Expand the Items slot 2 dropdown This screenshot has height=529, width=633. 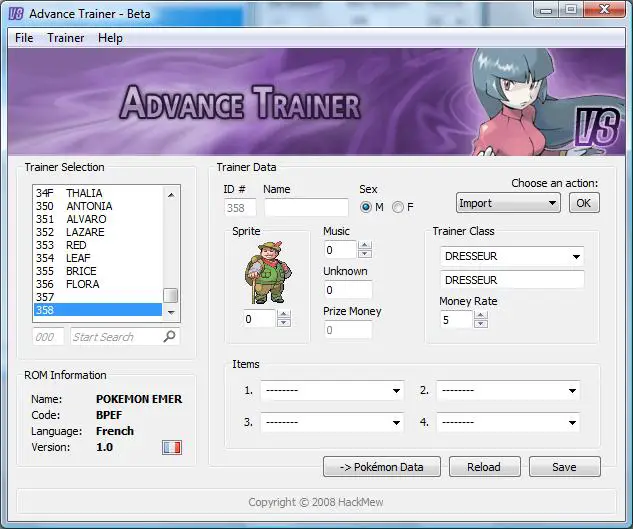click(508, 390)
